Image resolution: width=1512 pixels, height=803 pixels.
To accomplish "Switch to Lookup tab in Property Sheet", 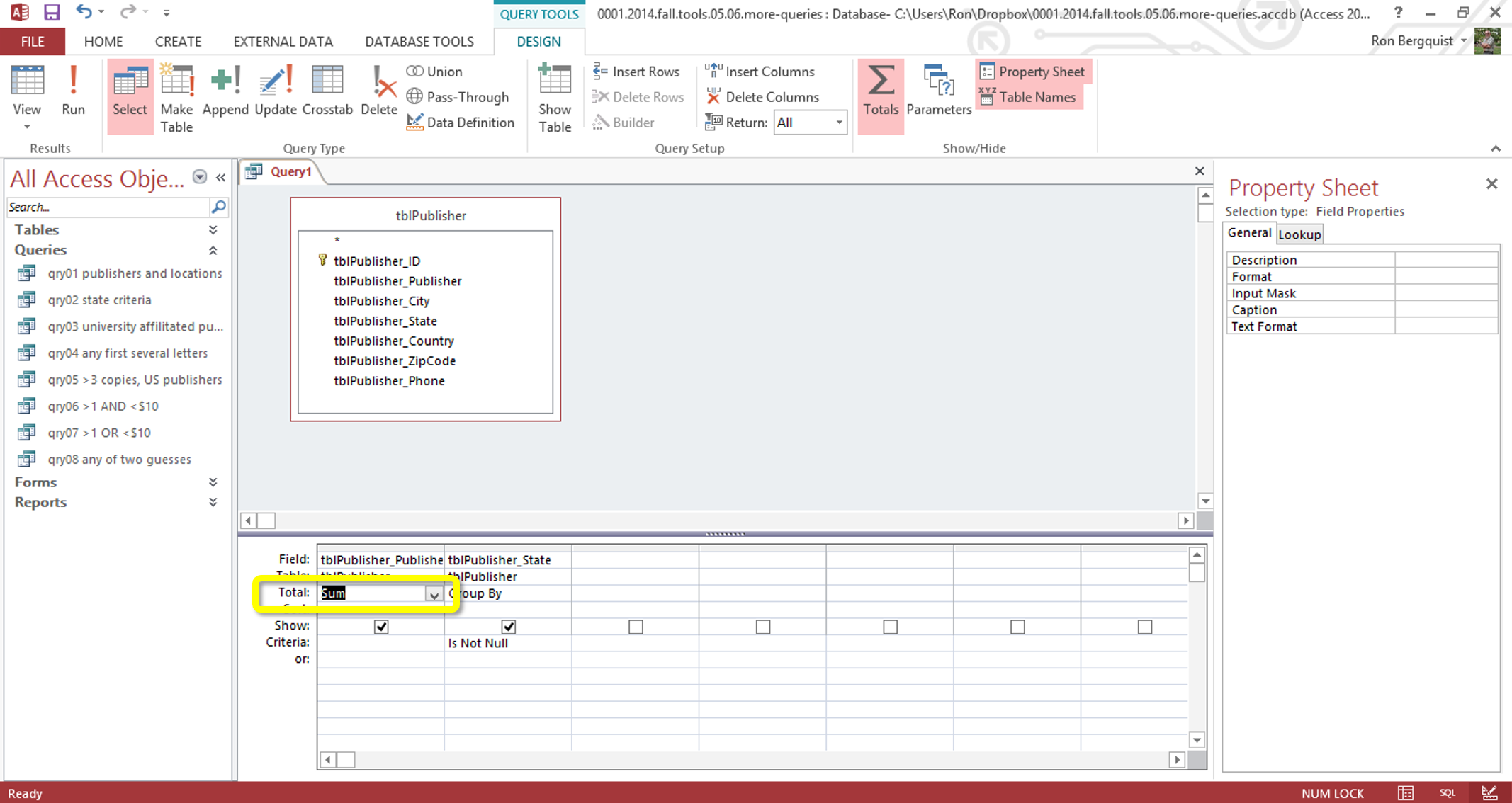I will [x=1299, y=234].
